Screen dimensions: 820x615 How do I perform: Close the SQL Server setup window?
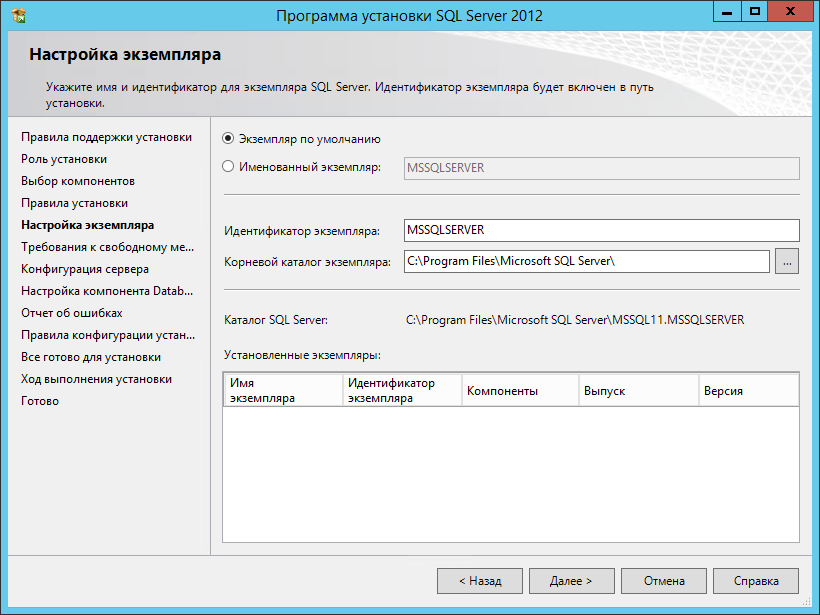click(x=790, y=12)
